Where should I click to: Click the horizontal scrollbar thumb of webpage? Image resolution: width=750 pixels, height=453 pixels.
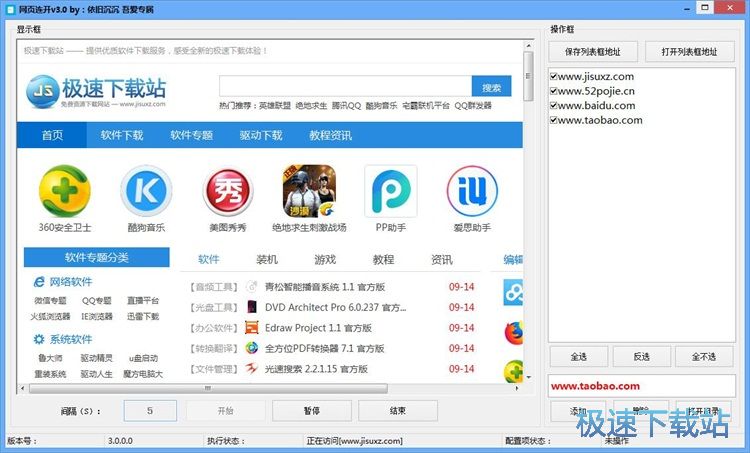tap(208, 388)
